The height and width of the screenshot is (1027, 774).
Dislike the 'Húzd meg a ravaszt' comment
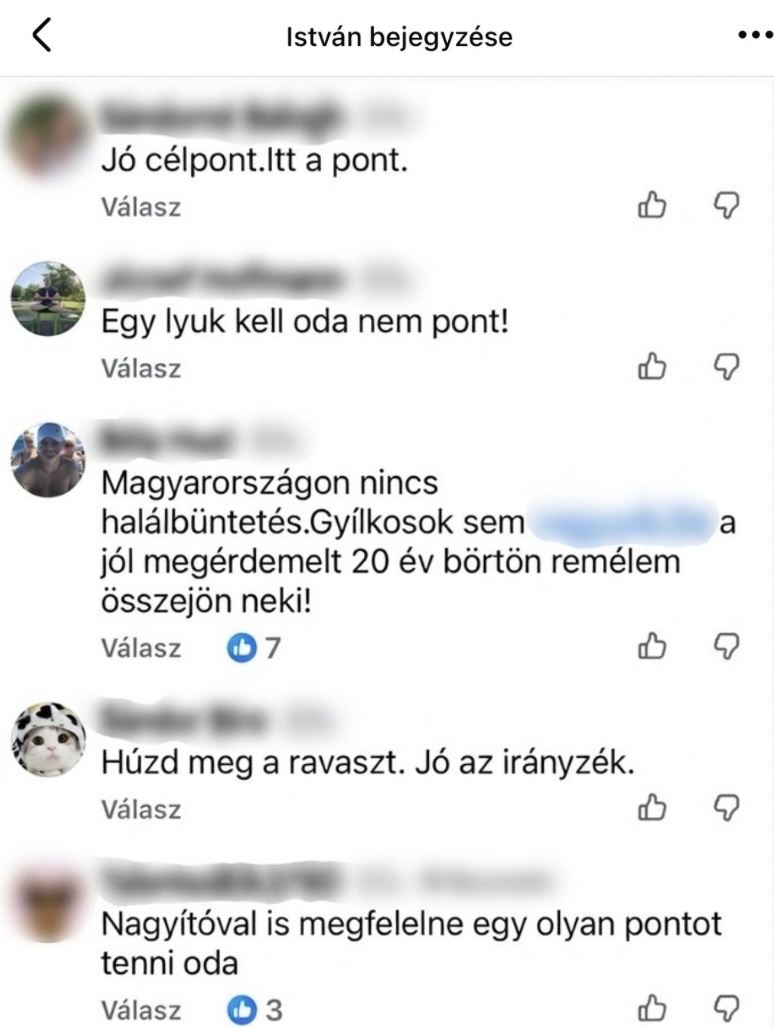coord(726,808)
